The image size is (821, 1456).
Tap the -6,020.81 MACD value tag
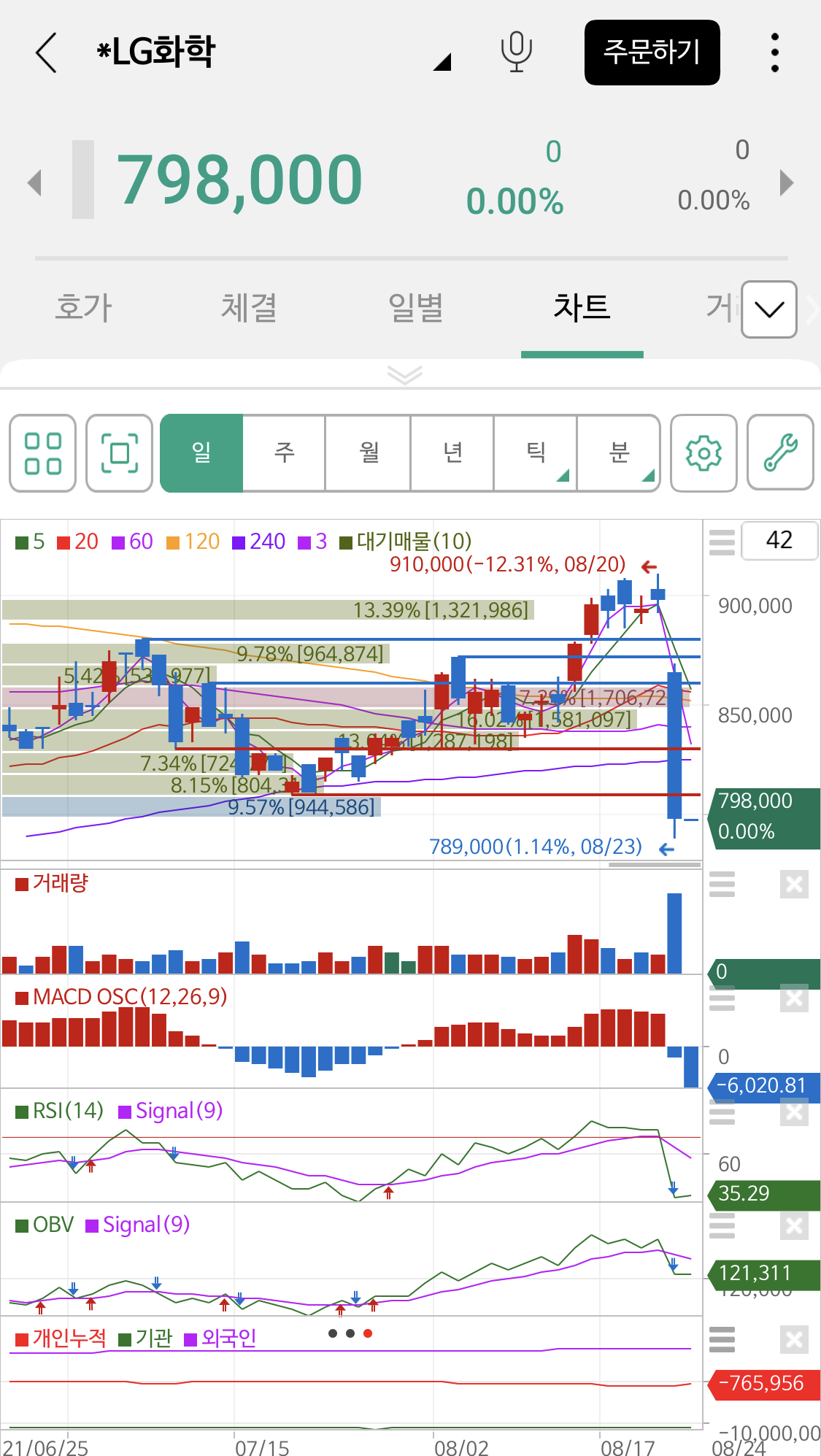tap(763, 1086)
